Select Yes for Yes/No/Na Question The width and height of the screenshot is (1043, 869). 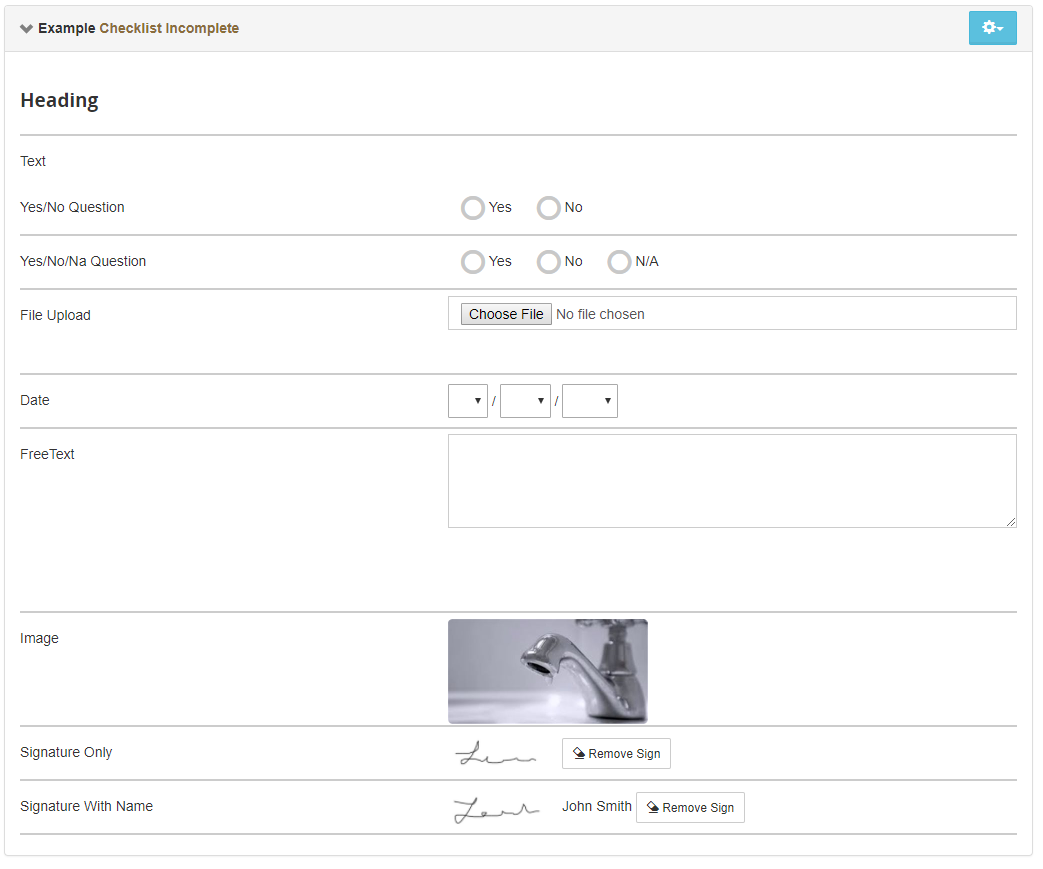[x=472, y=262]
